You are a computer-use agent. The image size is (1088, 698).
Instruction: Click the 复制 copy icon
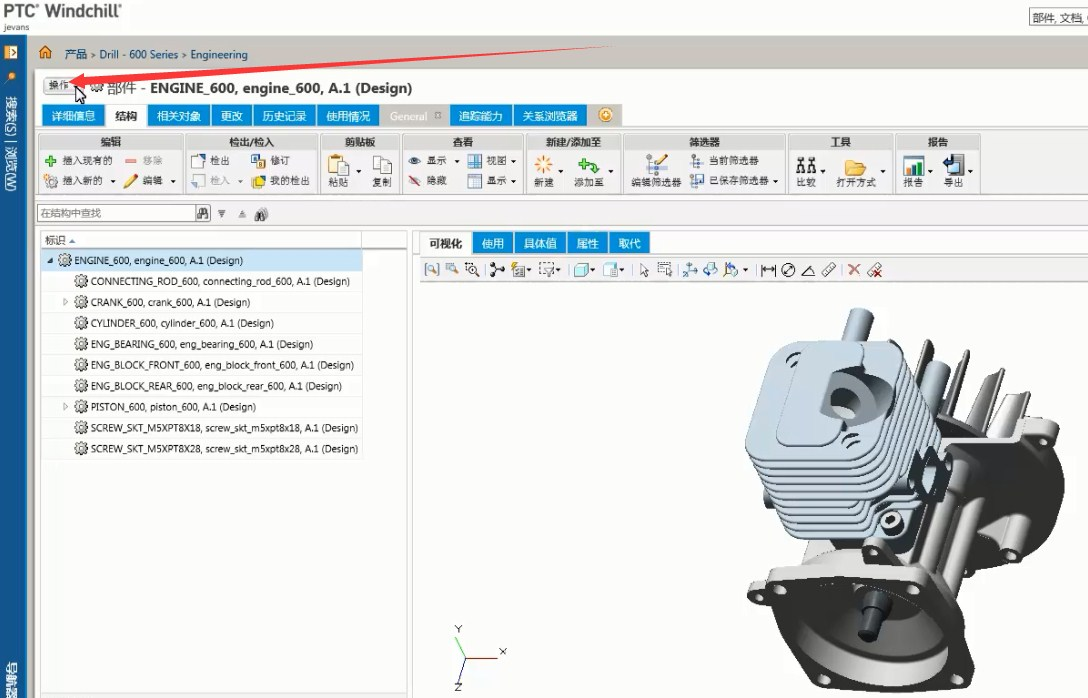[x=382, y=165]
